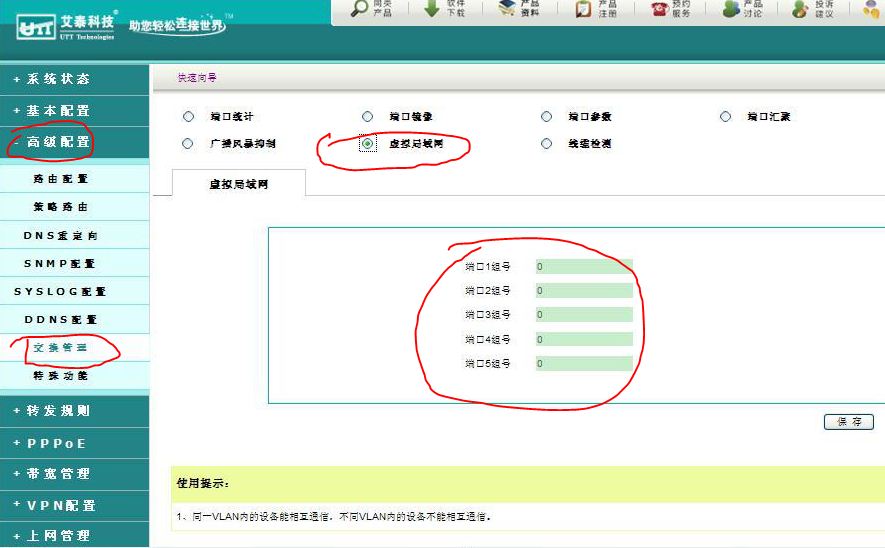Focus the 端口5组号 input field

pos(584,363)
